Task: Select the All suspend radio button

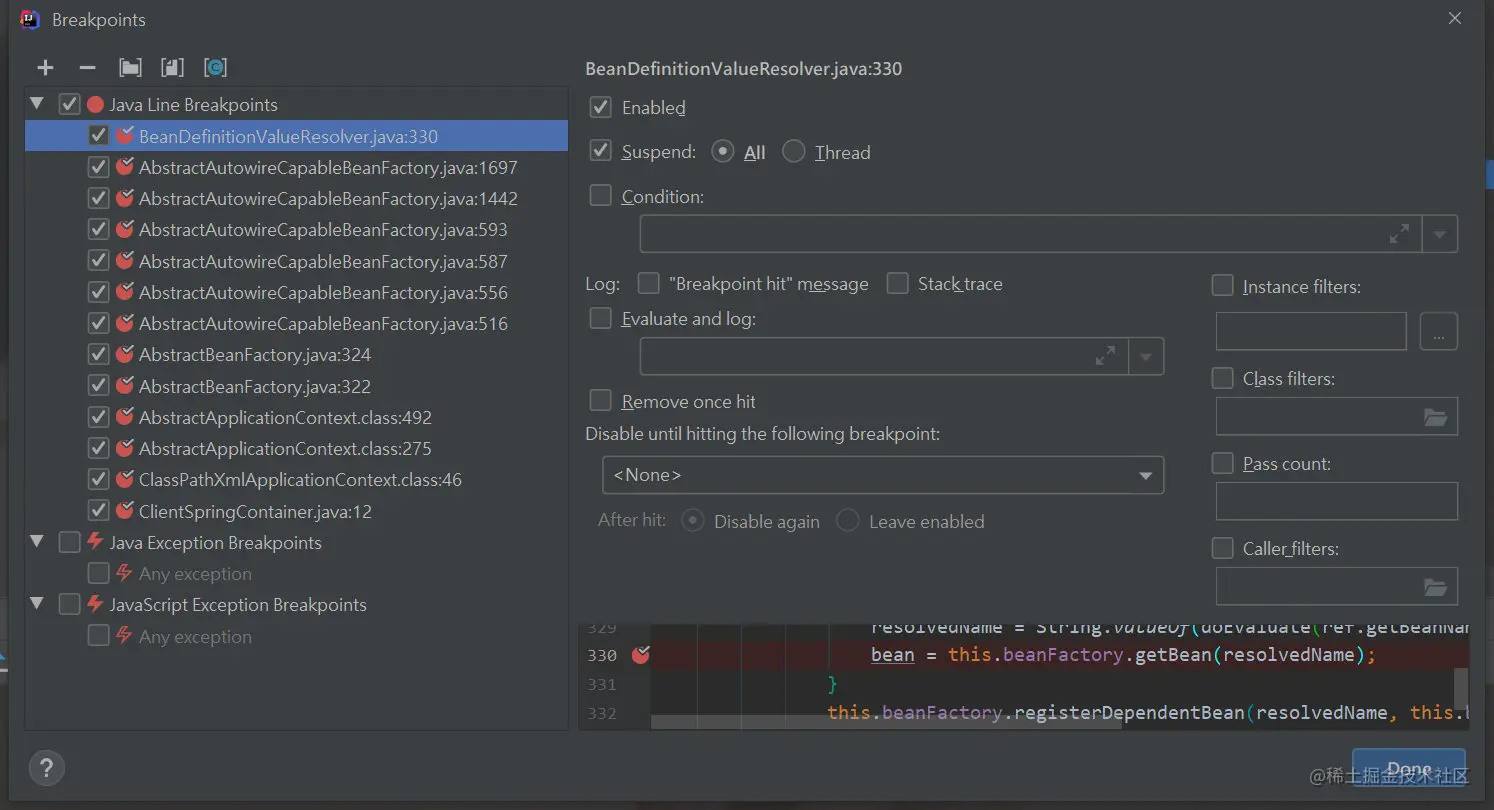Action: click(723, 152)
